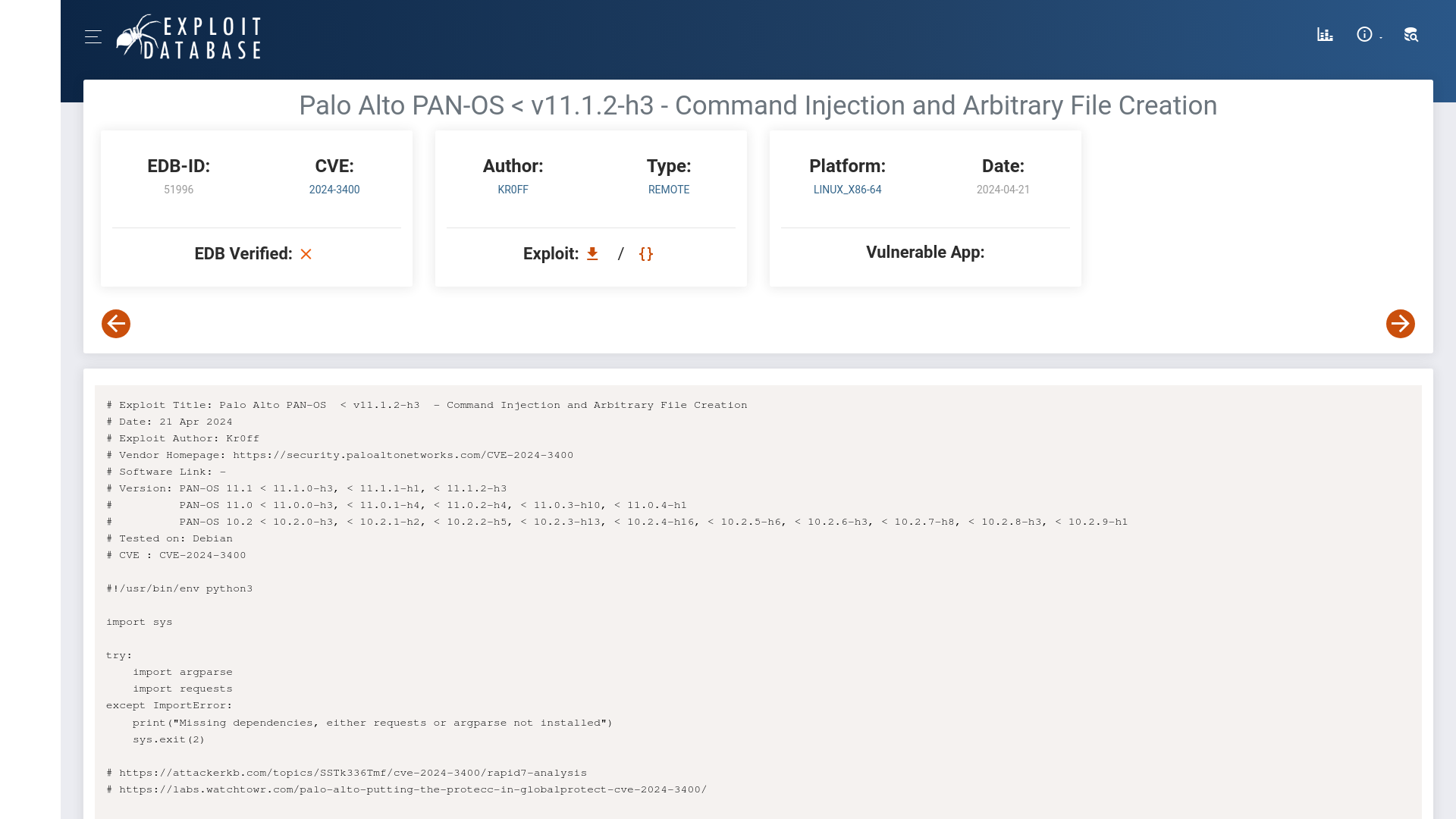This screenshot has height=819, width=1456.
Task: Click the '# Exploit Title' code line
Action: pos(427,405)
